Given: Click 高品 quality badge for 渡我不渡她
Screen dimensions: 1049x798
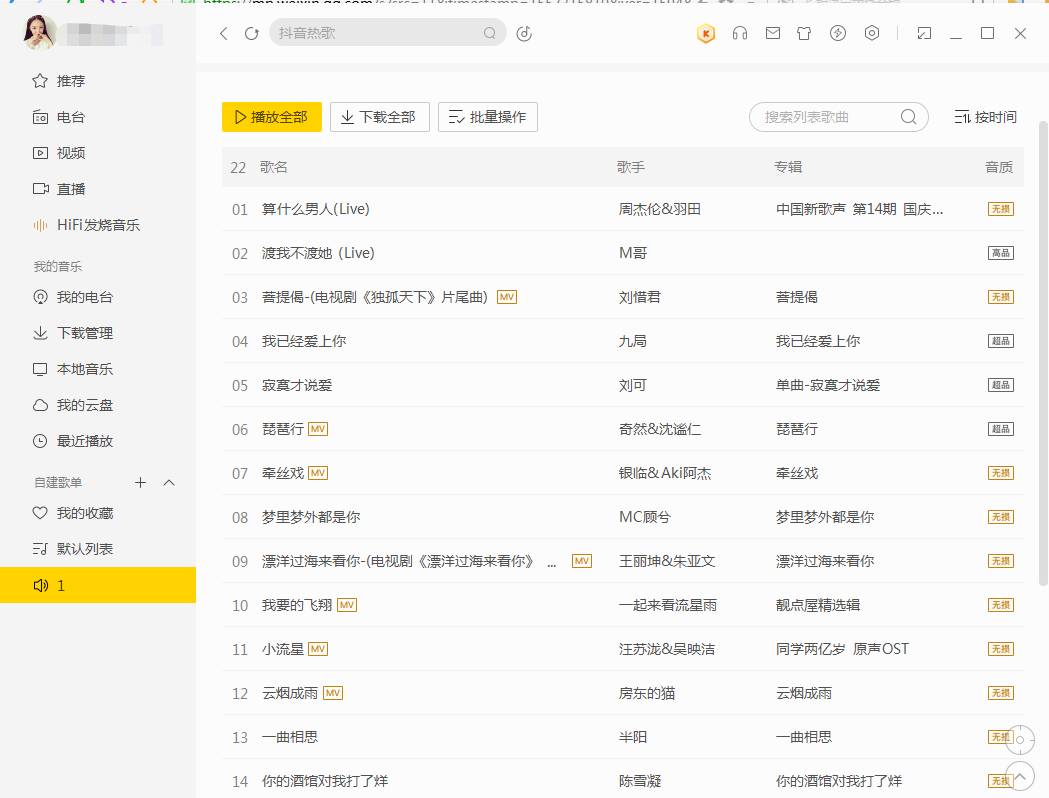Looking at the screenshot, I should tap(1001, 253).
